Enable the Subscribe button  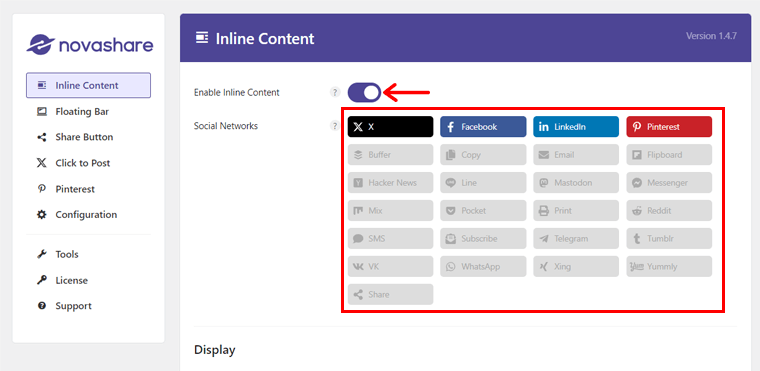coord(483,239)
